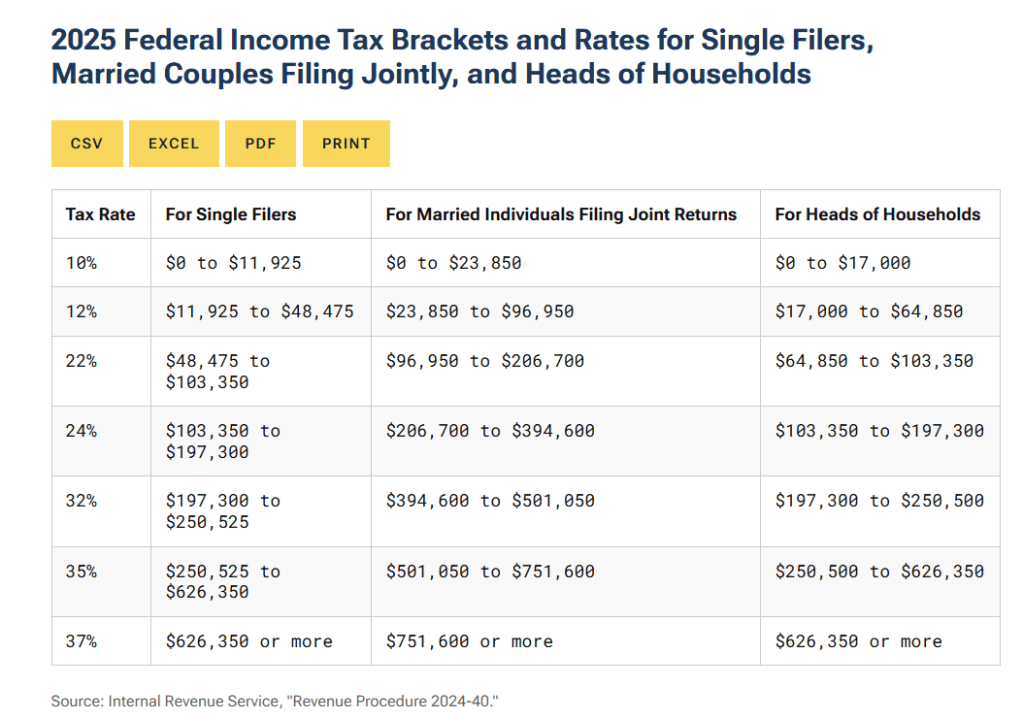Click the $0 to $11,925 cell
This screenshot has width=1023, height=720.
pos(233,263)
